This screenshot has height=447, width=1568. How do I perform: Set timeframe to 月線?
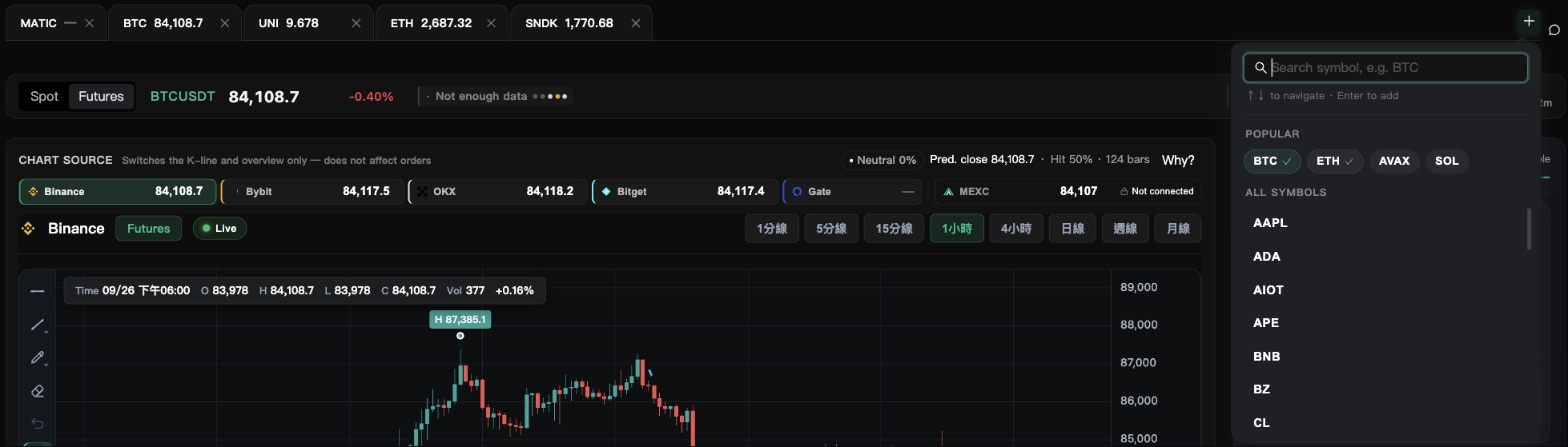point(1178,229)
